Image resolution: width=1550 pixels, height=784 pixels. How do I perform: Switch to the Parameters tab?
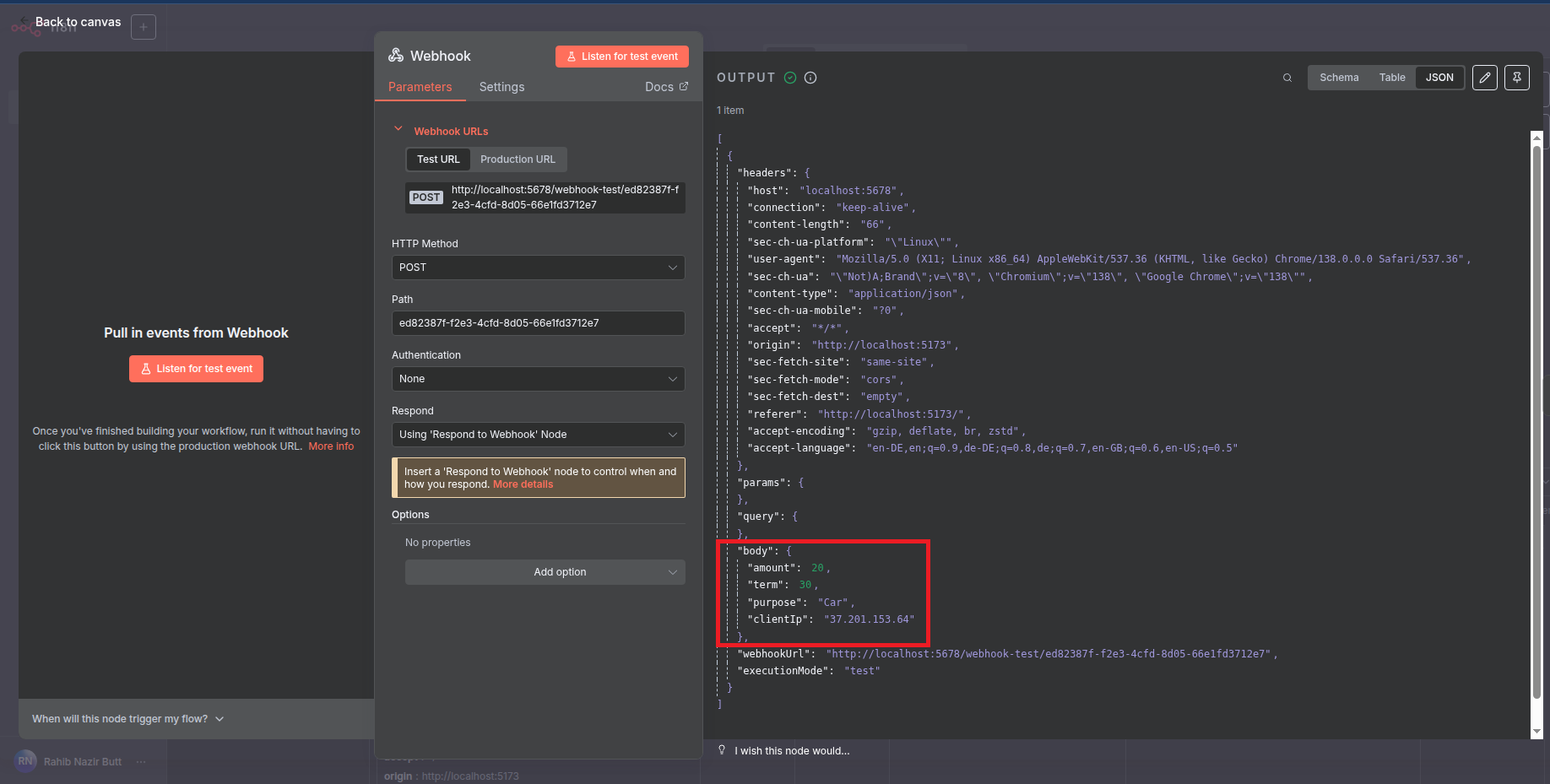click(x=420, y=87)
